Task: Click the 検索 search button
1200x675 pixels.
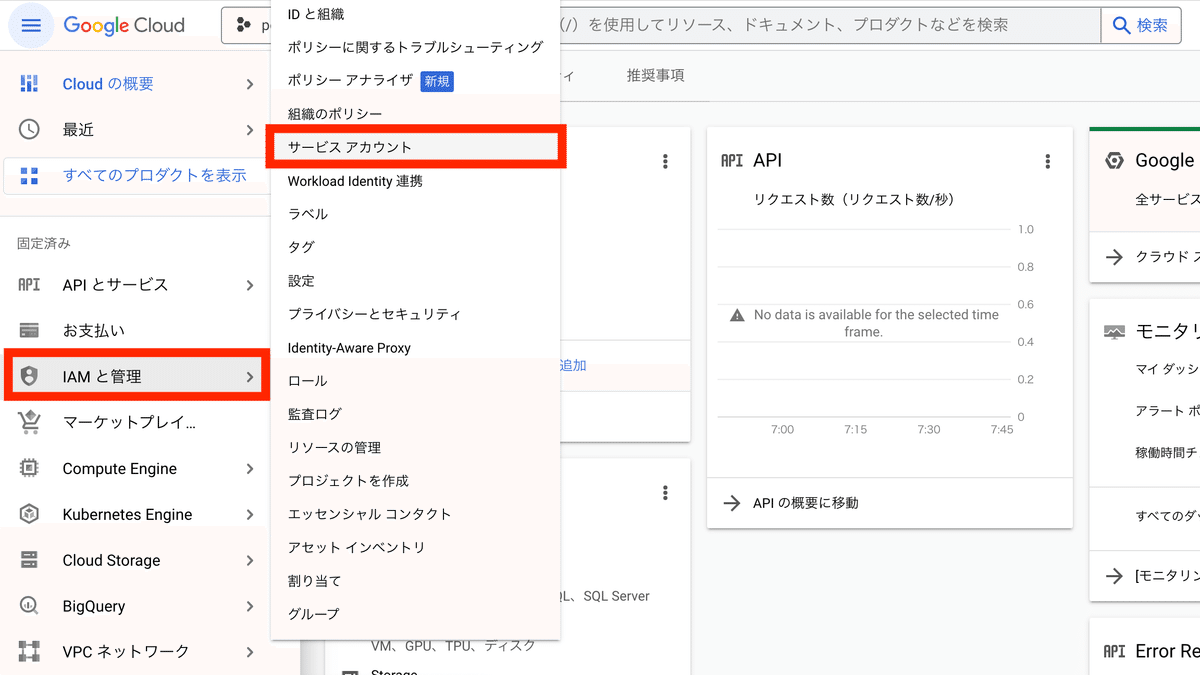Action: point(1140,25)
